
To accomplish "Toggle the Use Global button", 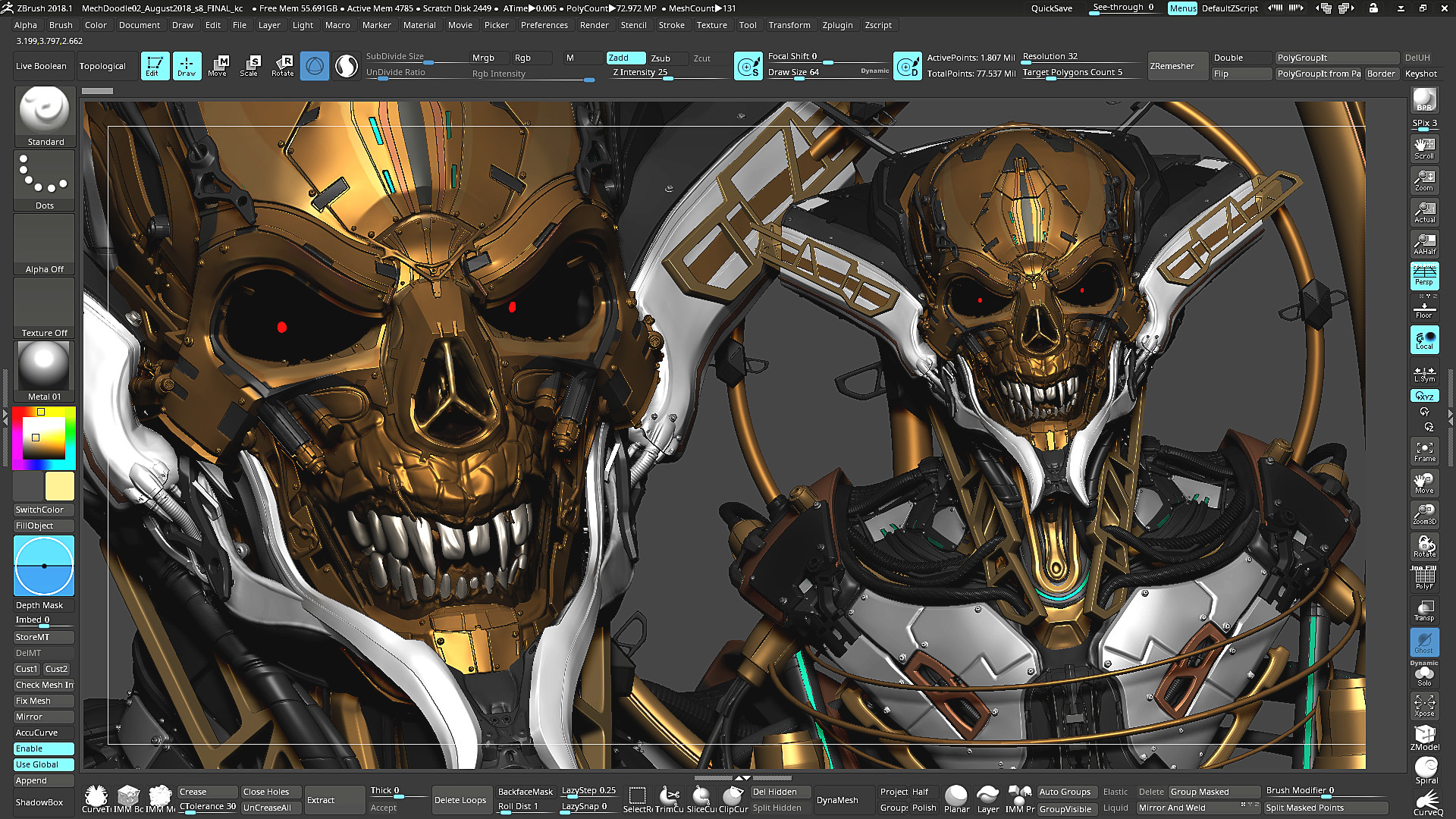I will tap(44, 764).
